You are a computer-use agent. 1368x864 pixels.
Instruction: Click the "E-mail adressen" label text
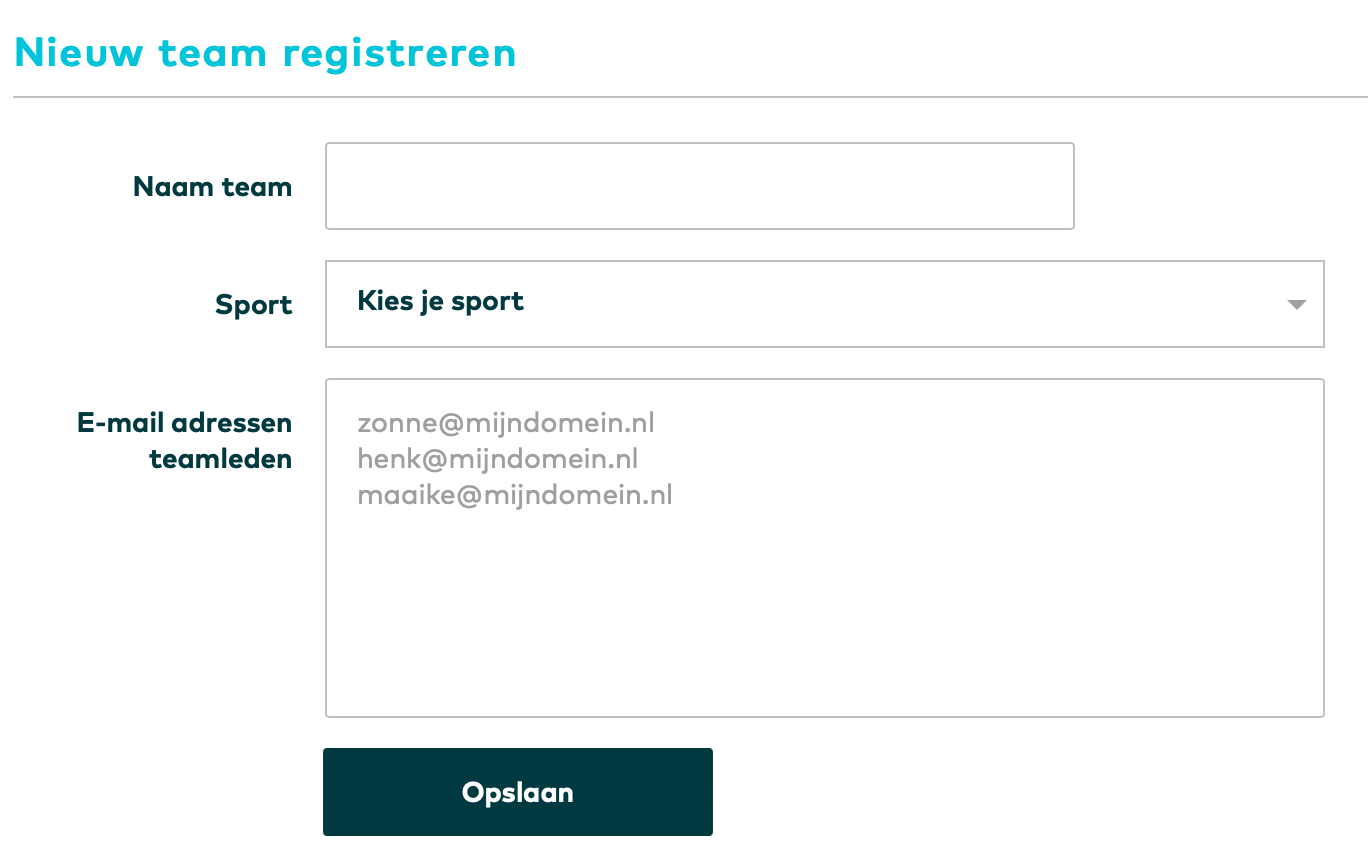[x=184, y=423]
